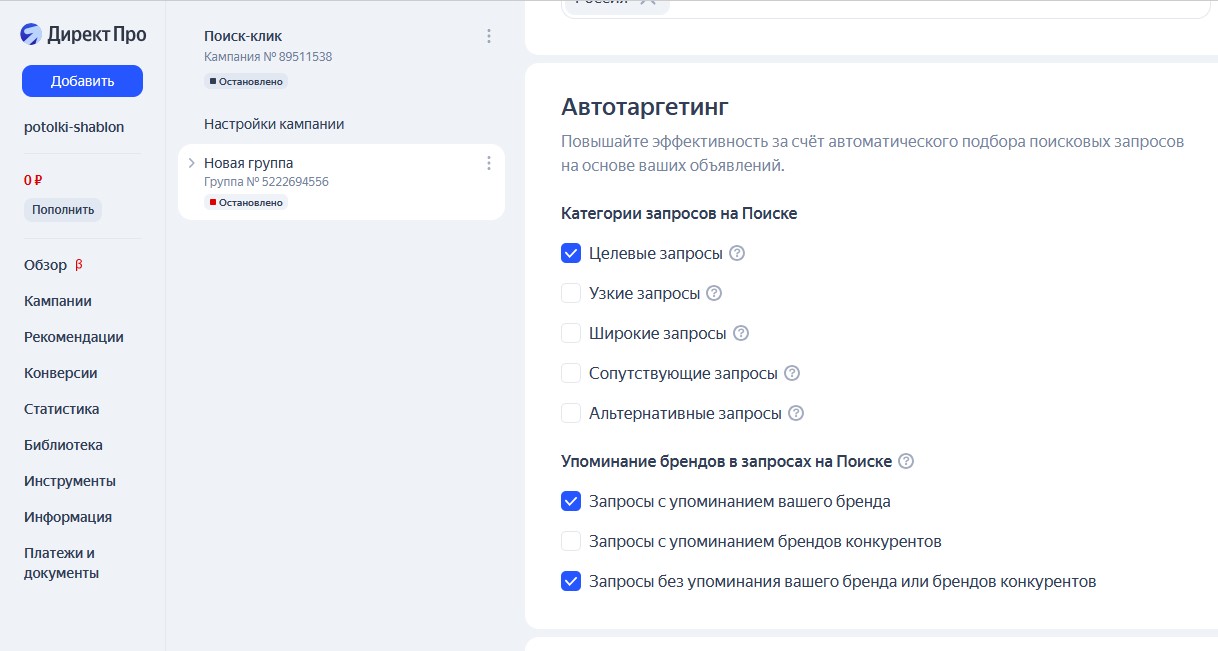The height and width of the screenshot is (651, 1218).
Task: Open three-dot menu for Новая группа
Action: (489, 163)
